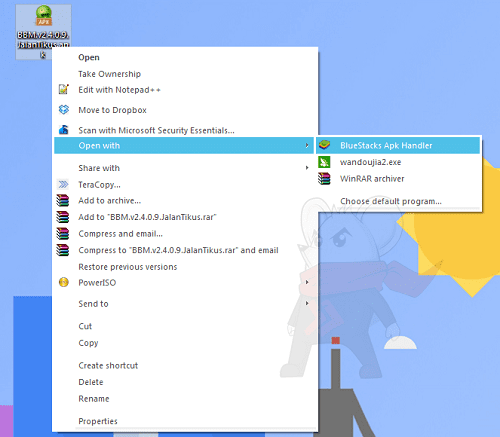The height and width of the screenshot is (437, 500).
Task: Click the wandoujia2.exe green icon
Action: tap(324, 162)
